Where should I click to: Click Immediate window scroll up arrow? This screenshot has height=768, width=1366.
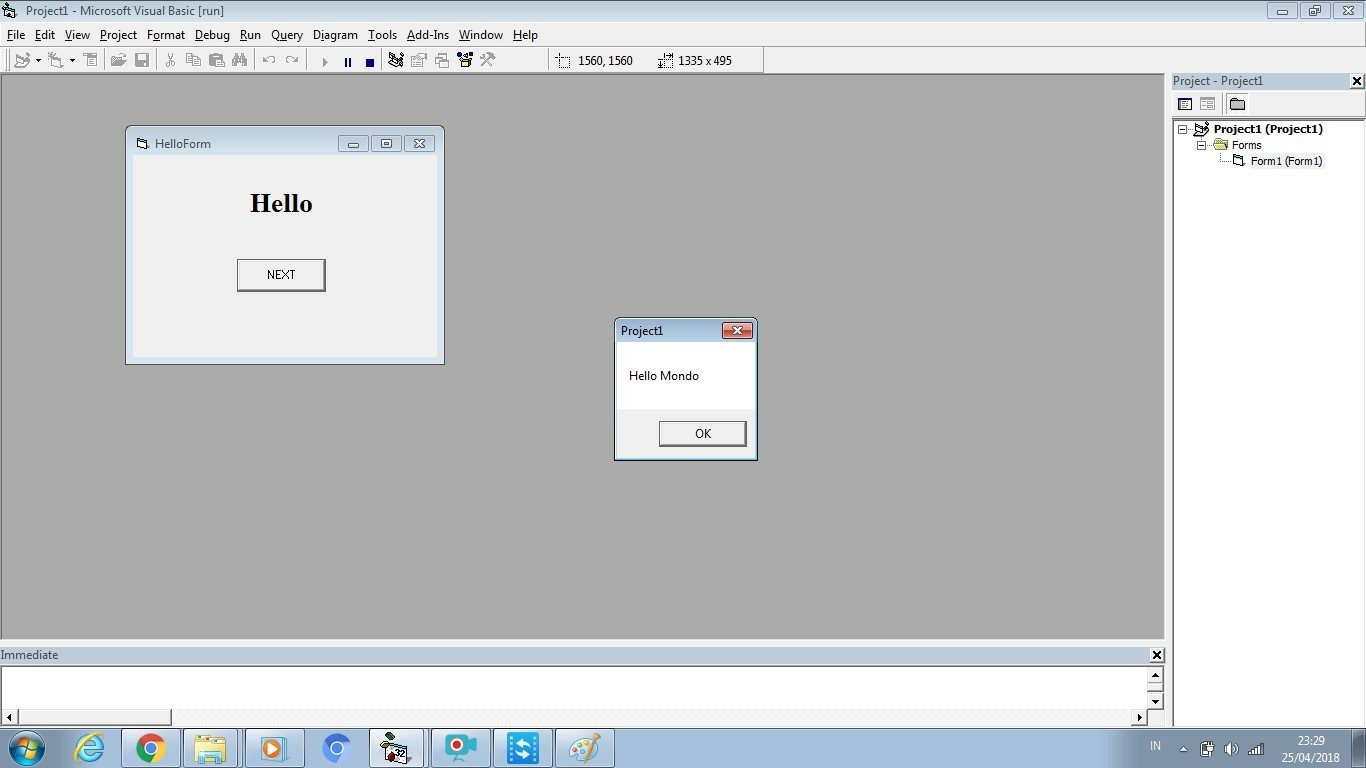[1155, 675]
